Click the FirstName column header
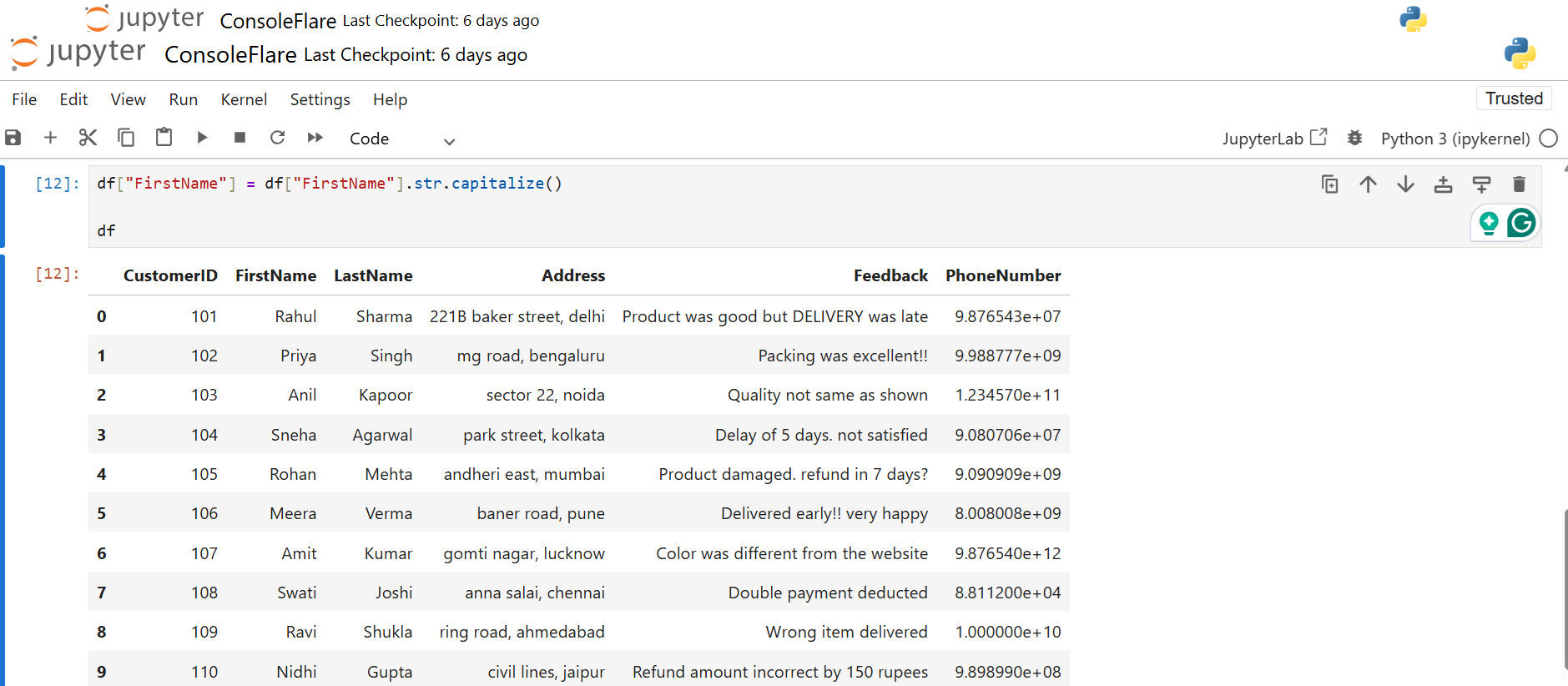This screenshot has width=1568, height=686. pyautogui.click(x=275, y=275)
